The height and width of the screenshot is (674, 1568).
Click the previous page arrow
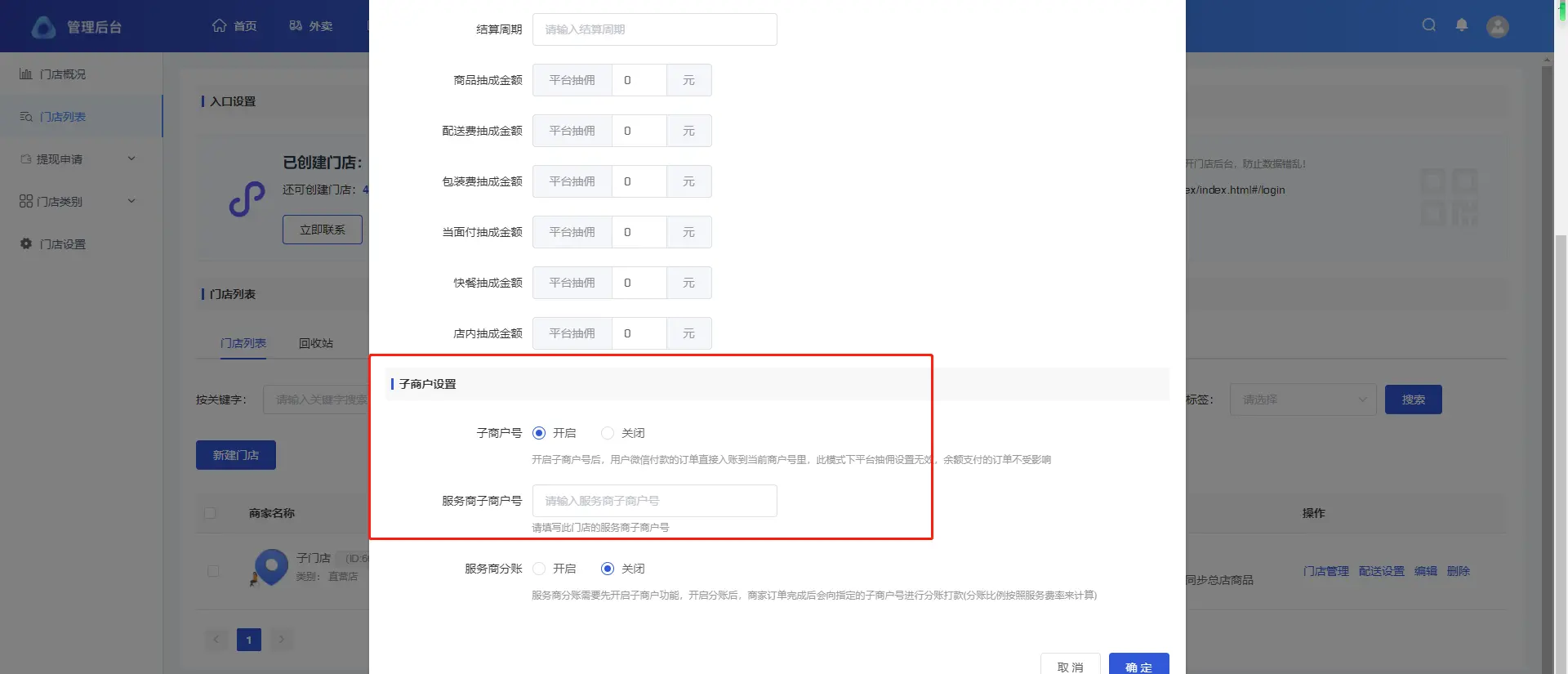(216, 640)
